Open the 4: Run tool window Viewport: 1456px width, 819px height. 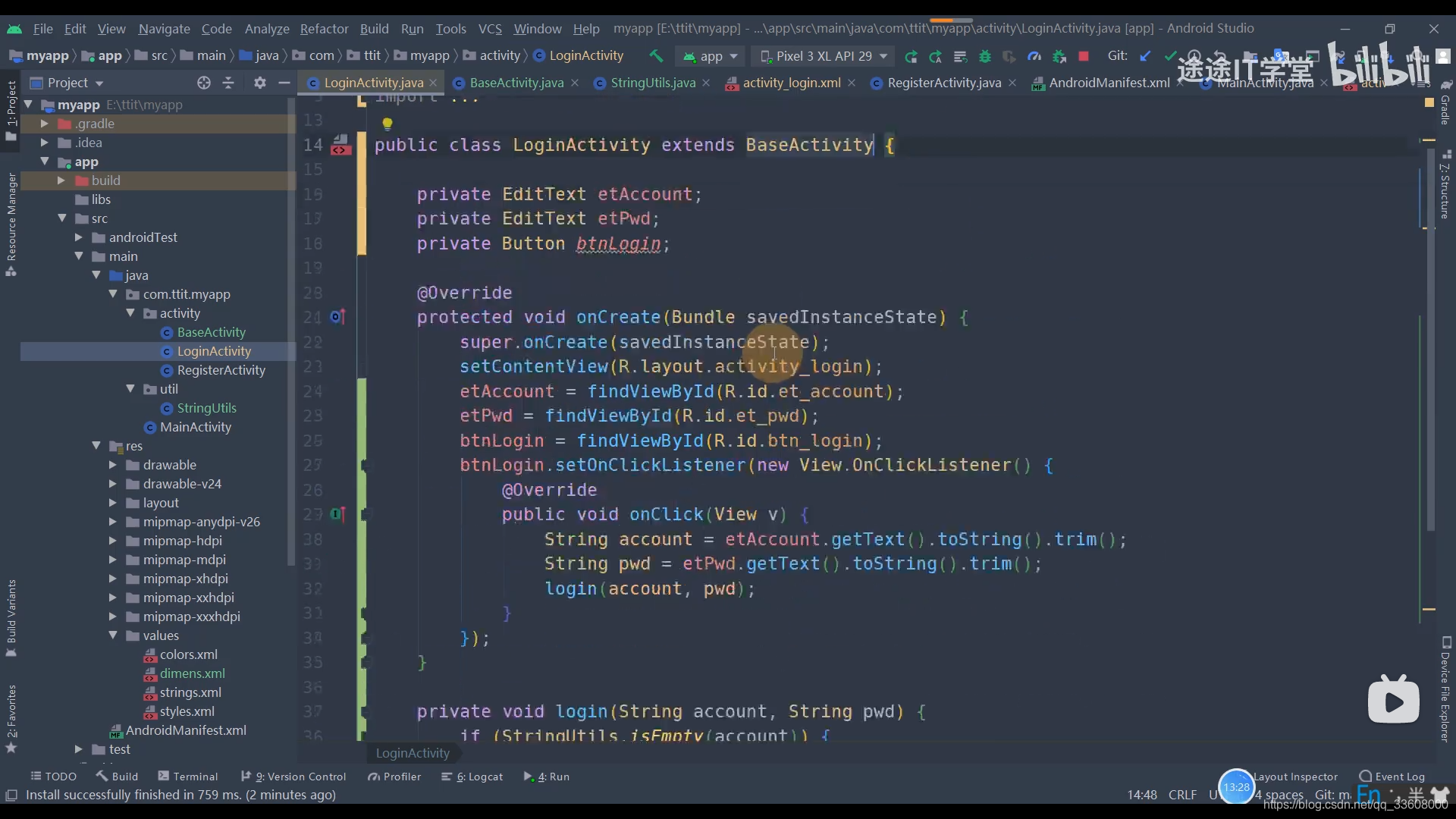(x=547, y=777)
